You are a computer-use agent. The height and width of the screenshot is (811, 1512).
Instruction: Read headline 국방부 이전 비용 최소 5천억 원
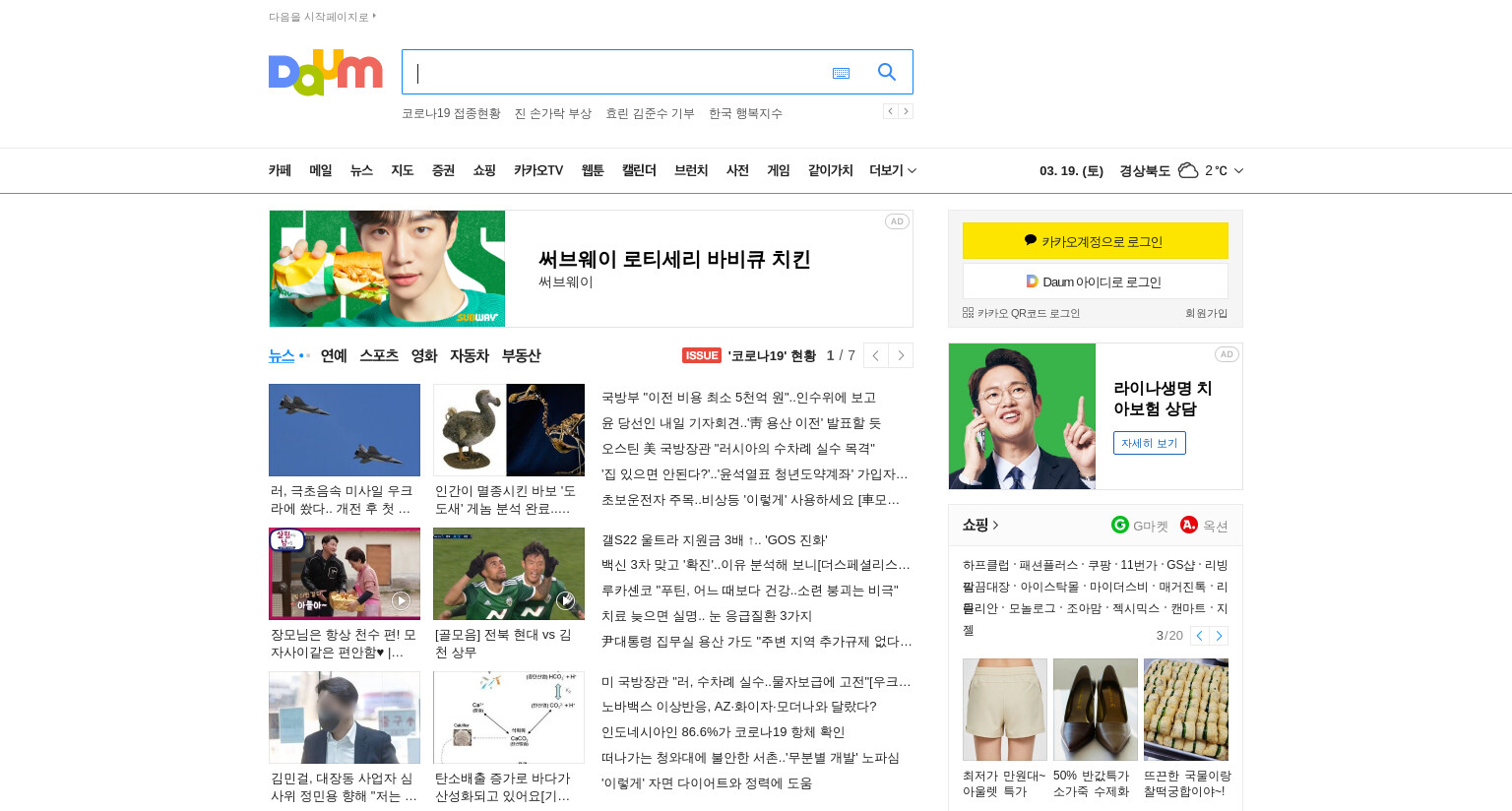click(738, 398)
